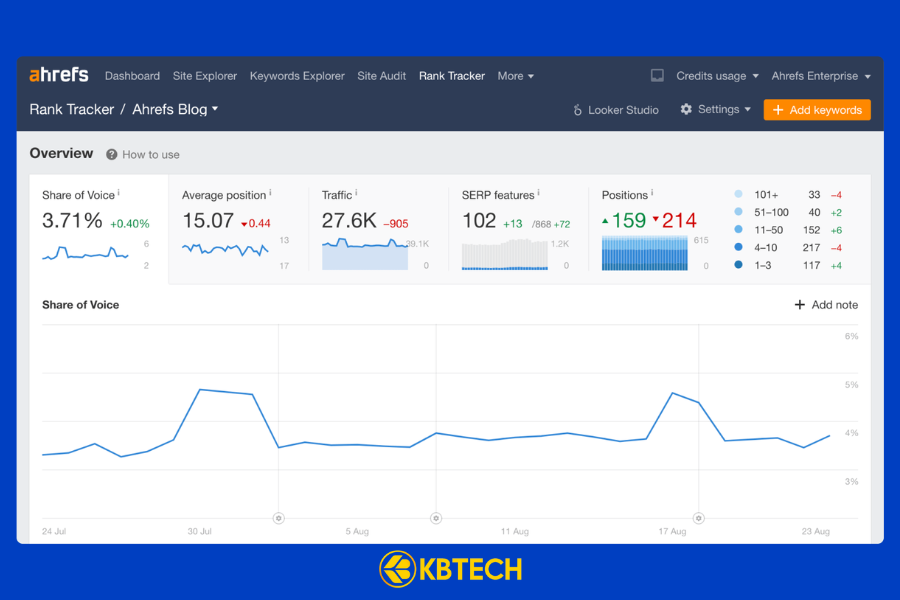This screenshot has width=900, height=600.
Task: Click the timeline handle near 17 Aug
Action: click(698, 518)
